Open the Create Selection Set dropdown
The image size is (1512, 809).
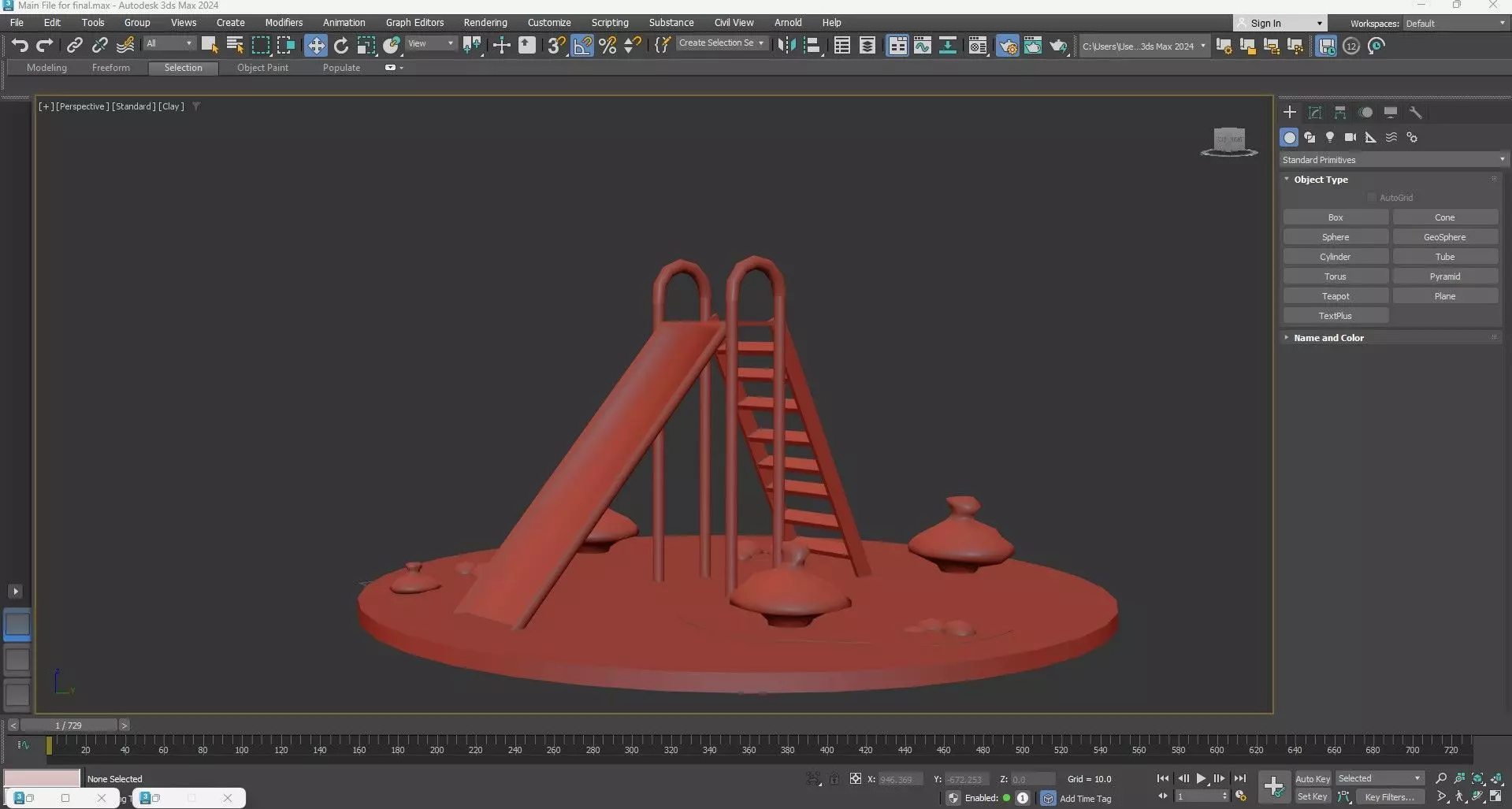tap(722, 43)
